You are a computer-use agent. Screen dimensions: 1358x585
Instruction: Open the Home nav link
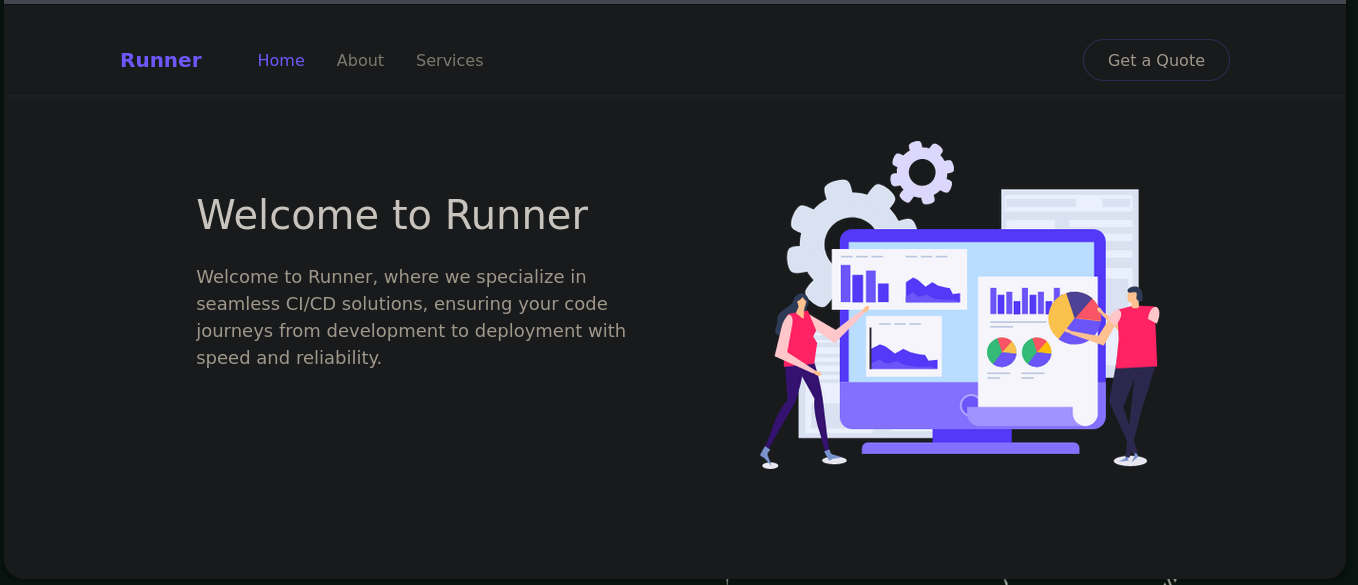281,60
